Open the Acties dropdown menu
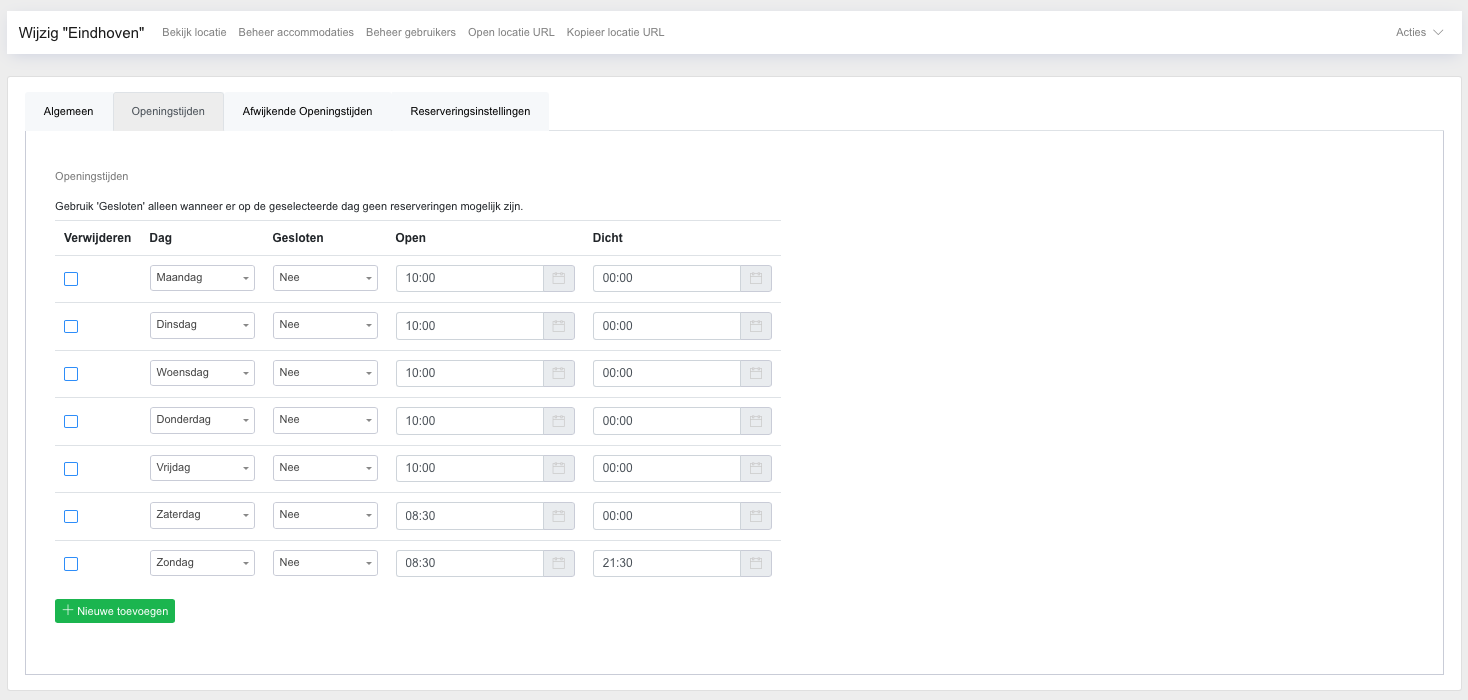Screen dimensions: 1468x700 coord(1419,32)
